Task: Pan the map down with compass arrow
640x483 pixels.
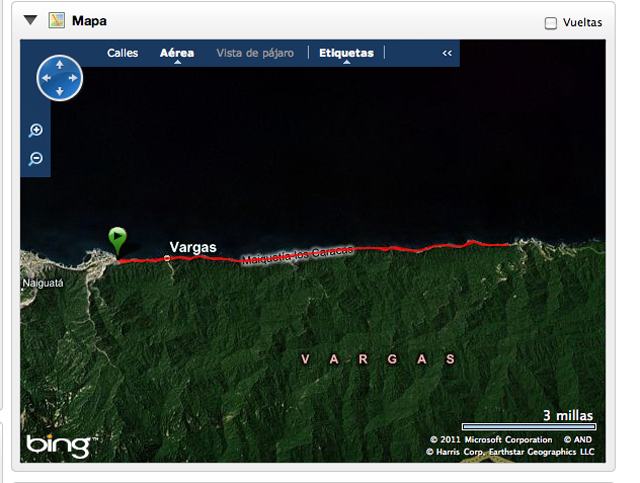Action: coord(60,91)
